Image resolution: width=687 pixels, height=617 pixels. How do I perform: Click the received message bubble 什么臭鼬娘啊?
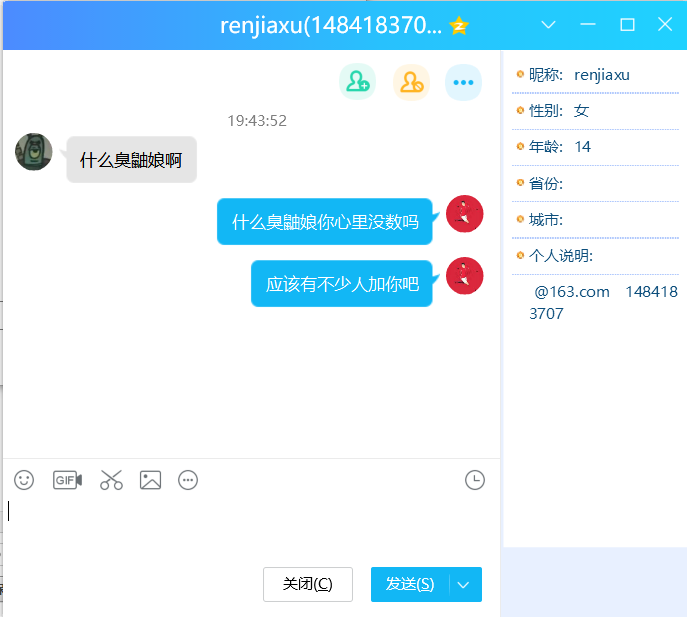point(131,160)
